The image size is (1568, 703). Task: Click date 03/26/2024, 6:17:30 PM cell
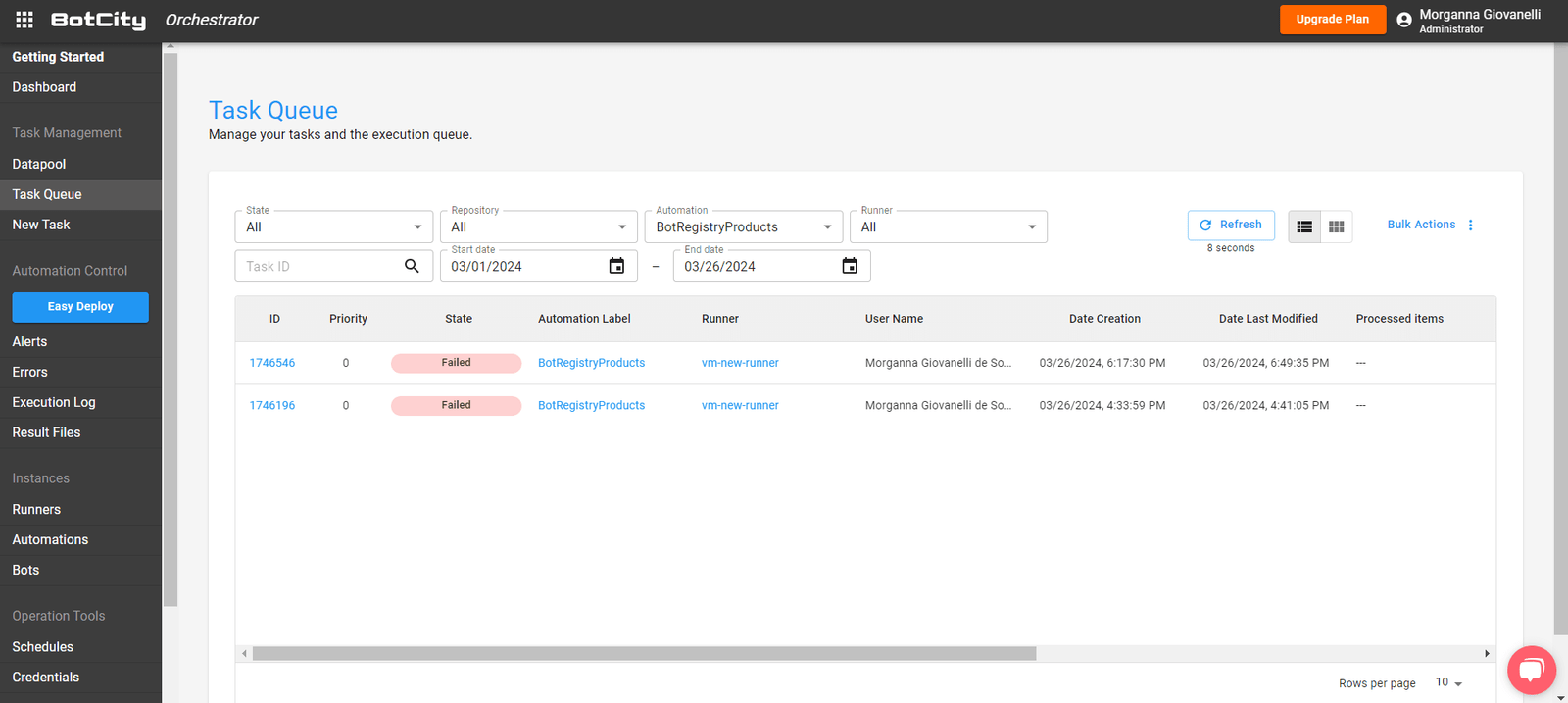[x=1102, y=363]
